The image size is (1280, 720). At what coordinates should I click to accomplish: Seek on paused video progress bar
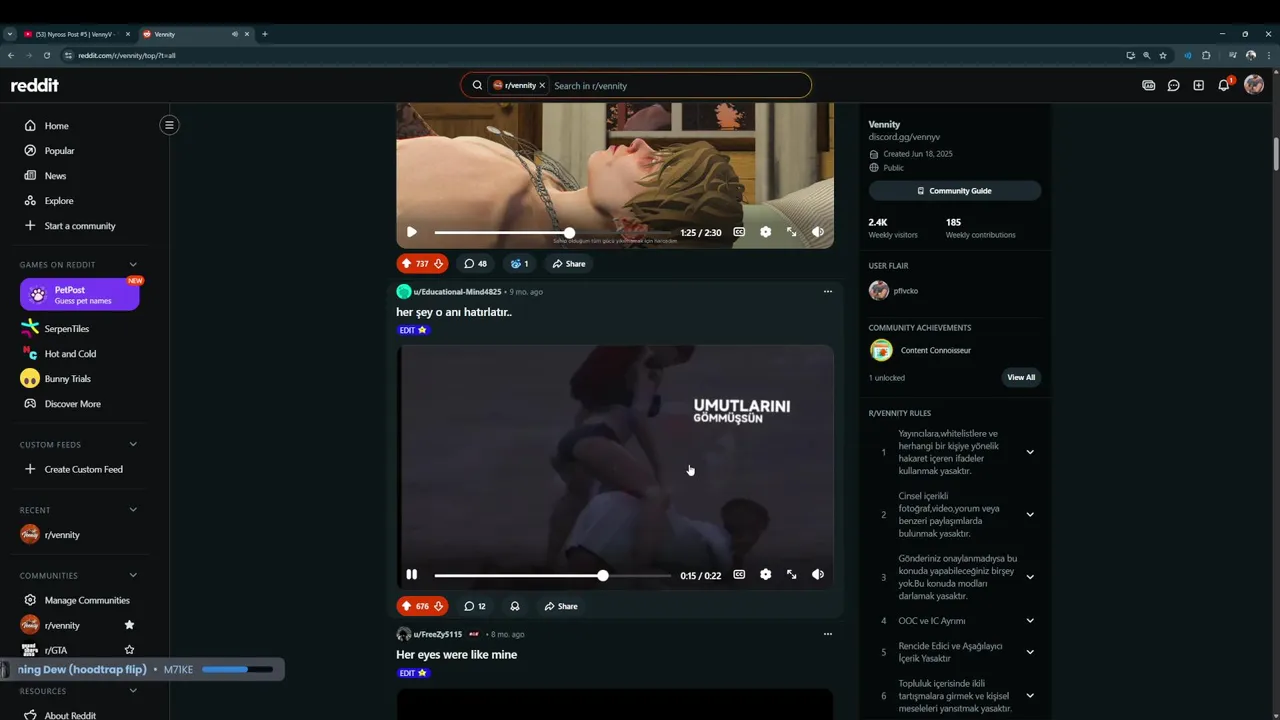[x=552, y=232]
